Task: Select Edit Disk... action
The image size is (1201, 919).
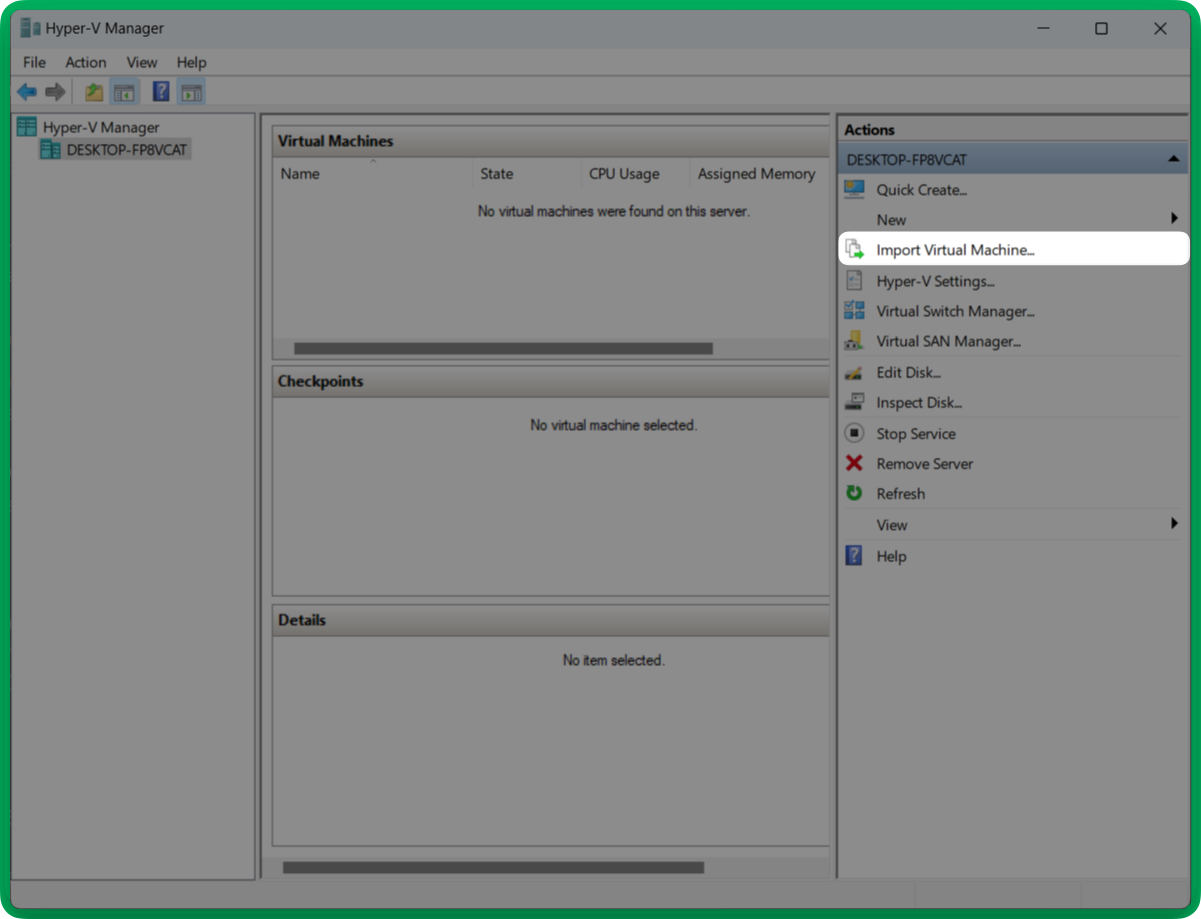Action: (909, 372)
